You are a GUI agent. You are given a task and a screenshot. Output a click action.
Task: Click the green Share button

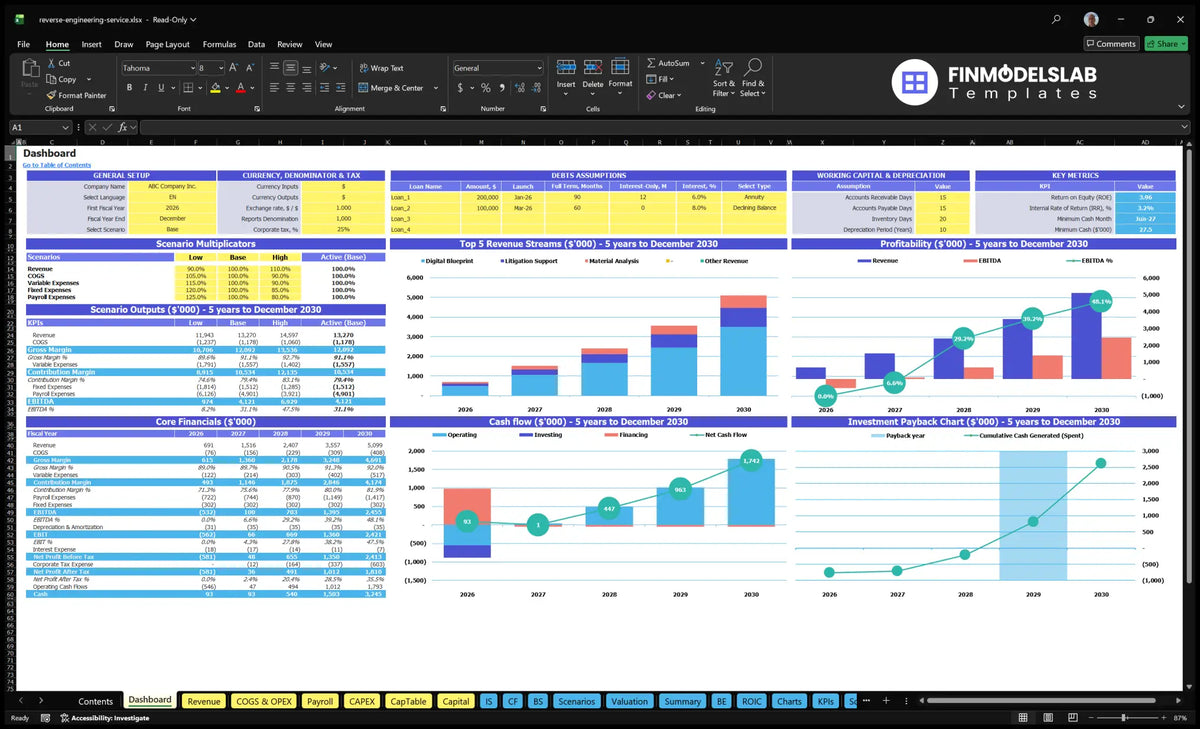(1165, 44)
